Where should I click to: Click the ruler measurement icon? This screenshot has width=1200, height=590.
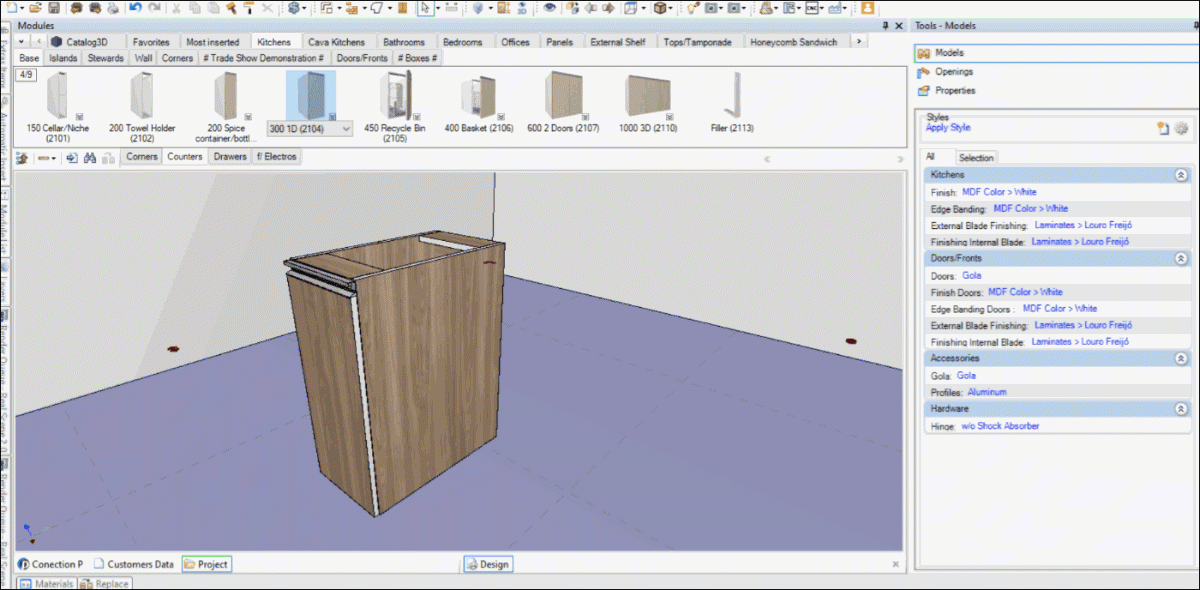point(452,8)
